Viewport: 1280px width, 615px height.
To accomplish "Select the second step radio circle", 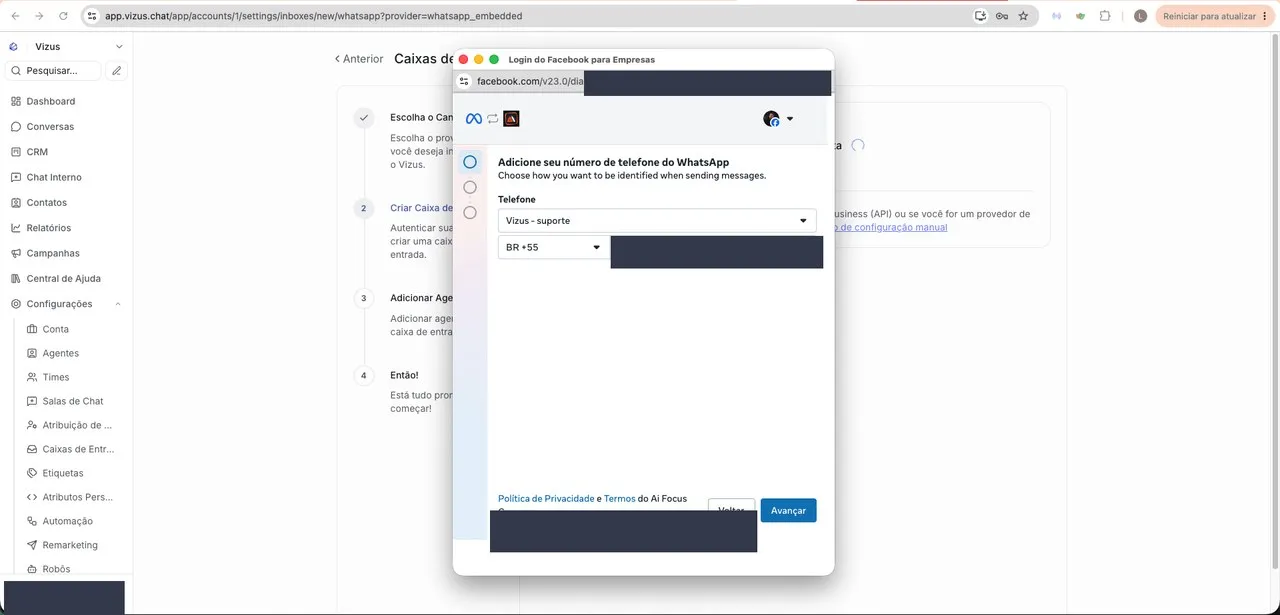I will (470, 187).
